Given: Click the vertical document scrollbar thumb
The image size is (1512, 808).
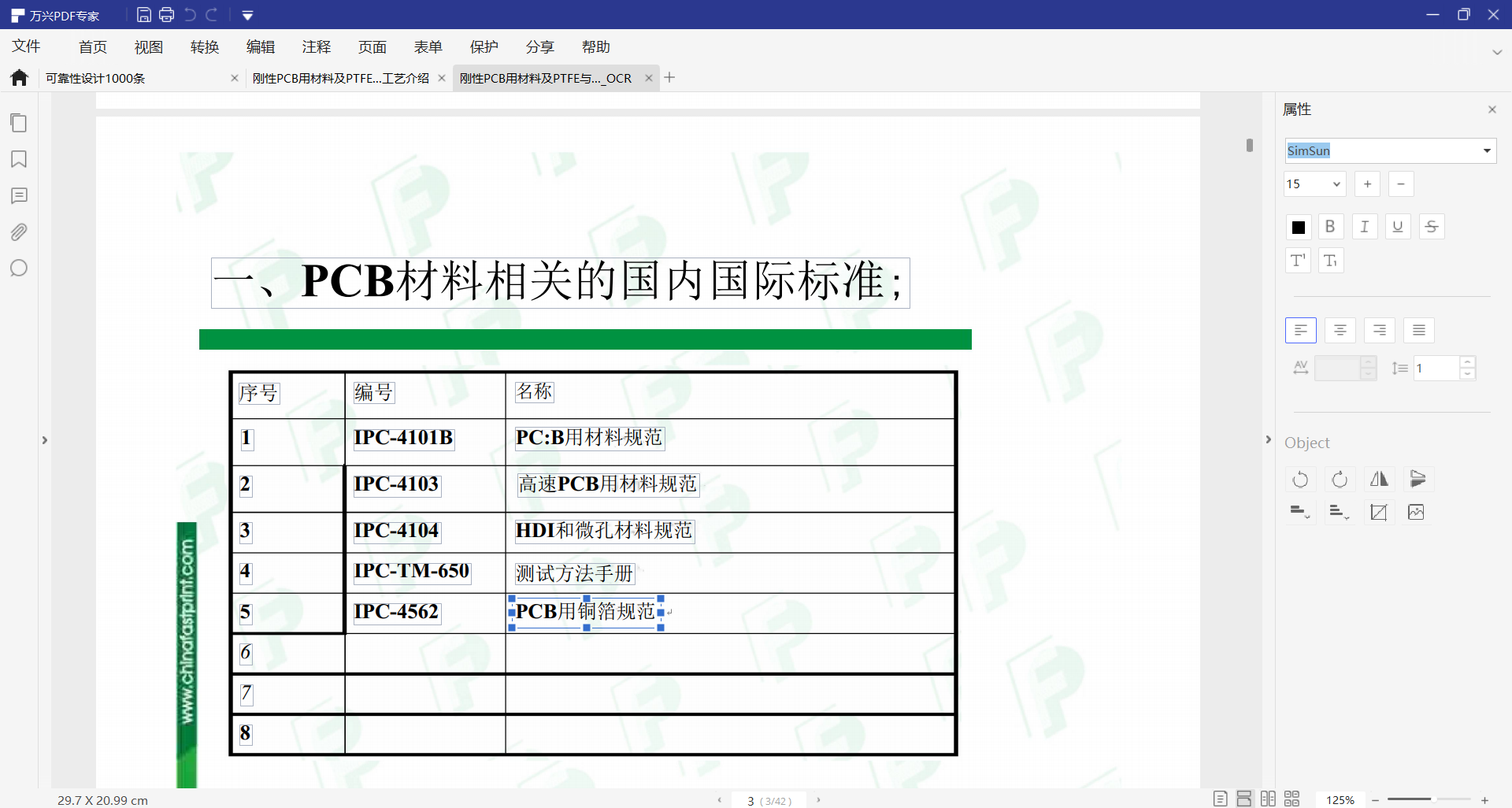Looking at the screenshot, I should tap(1250, 145).
